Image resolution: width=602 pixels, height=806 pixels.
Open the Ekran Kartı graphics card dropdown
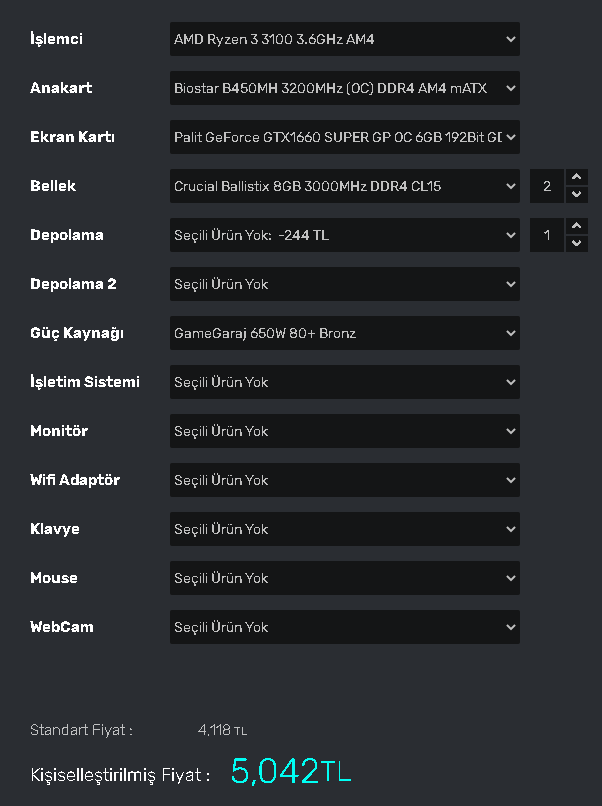[344, 137]
